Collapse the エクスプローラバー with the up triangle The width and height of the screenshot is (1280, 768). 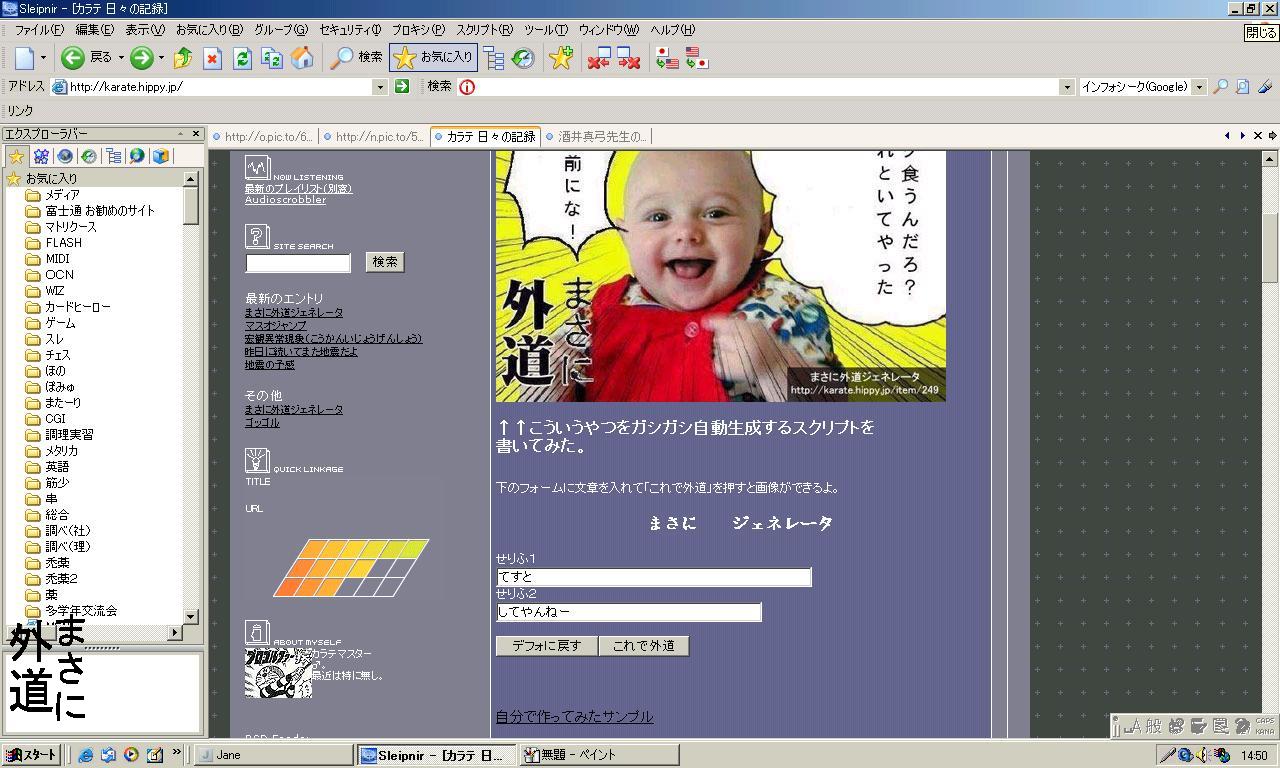[x=181, y=134]
